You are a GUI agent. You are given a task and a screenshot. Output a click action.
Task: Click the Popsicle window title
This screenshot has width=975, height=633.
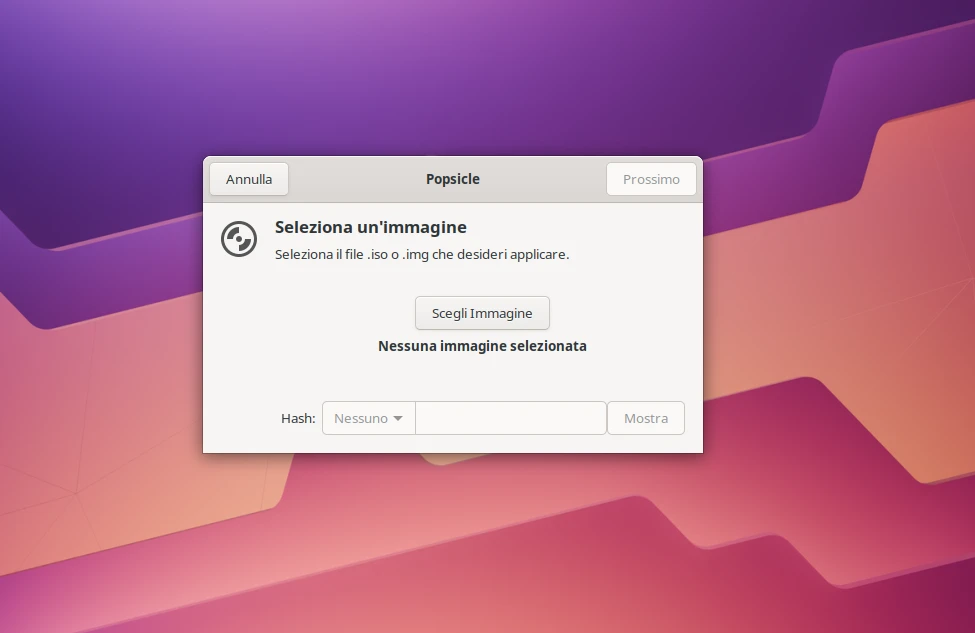(x=453, y=179)
